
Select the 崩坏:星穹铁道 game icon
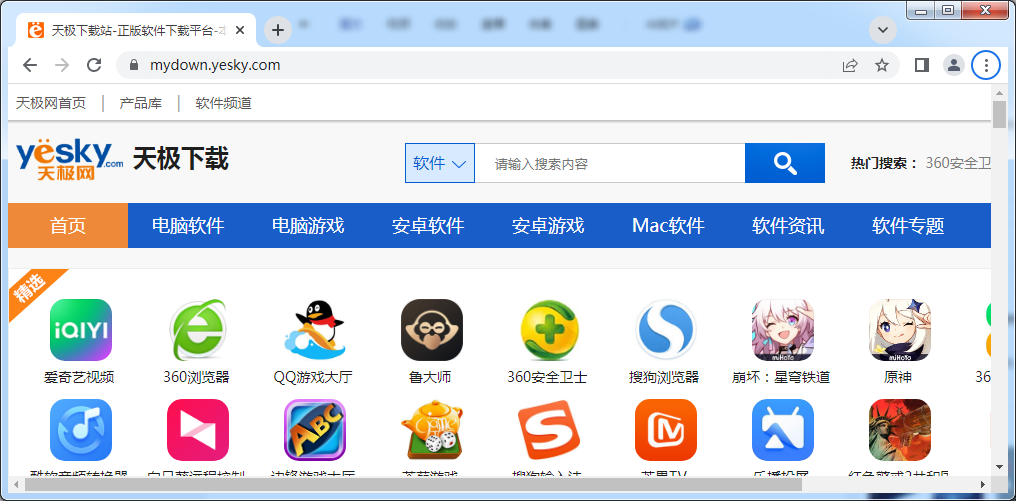[783, 330]
